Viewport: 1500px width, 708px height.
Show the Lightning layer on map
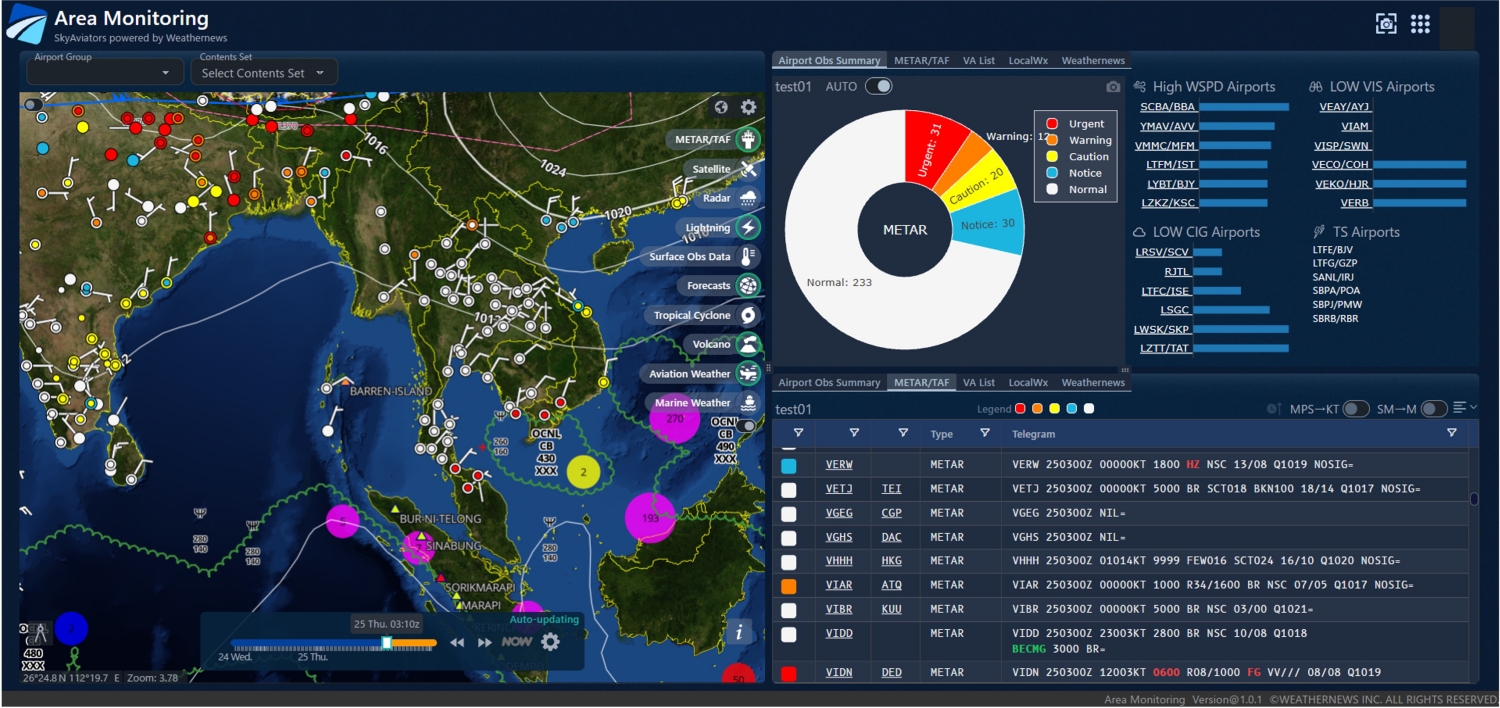click(x=748, y=228)
